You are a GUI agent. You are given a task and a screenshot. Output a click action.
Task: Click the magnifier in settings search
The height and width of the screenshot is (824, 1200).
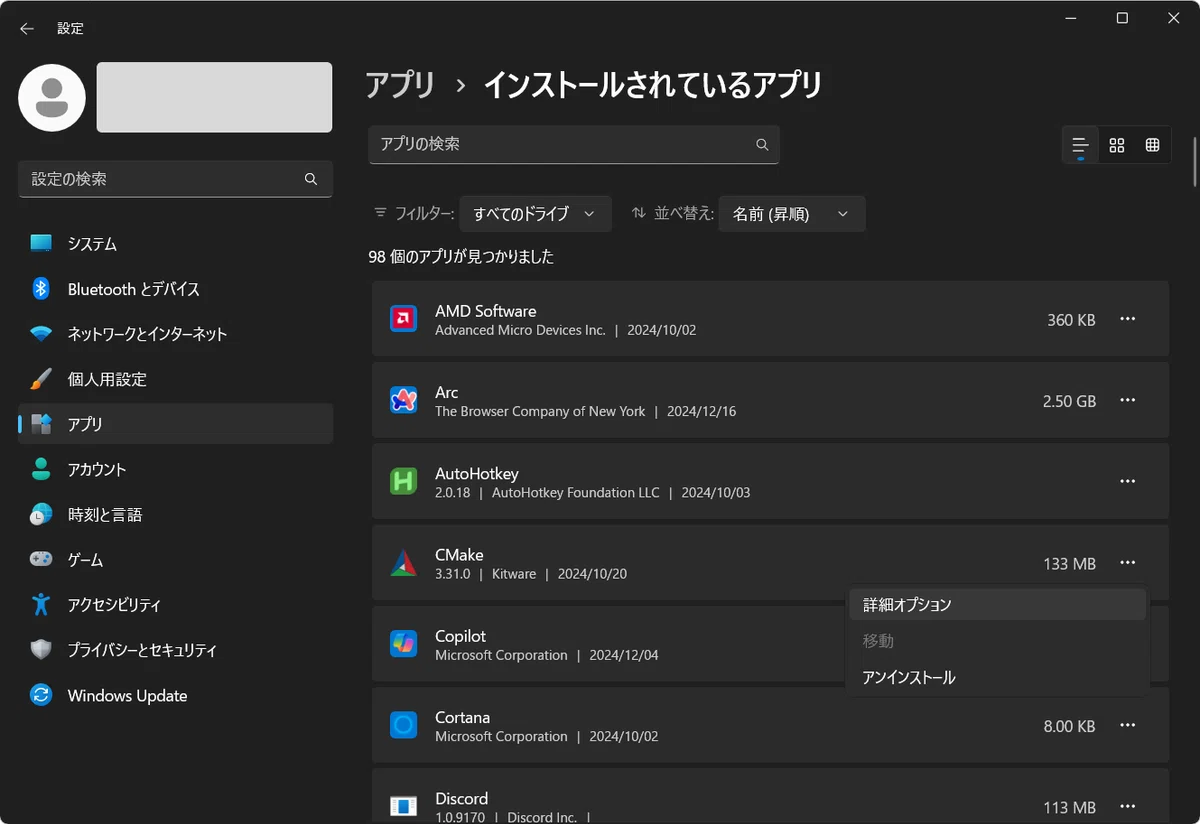tap(311, 179)
